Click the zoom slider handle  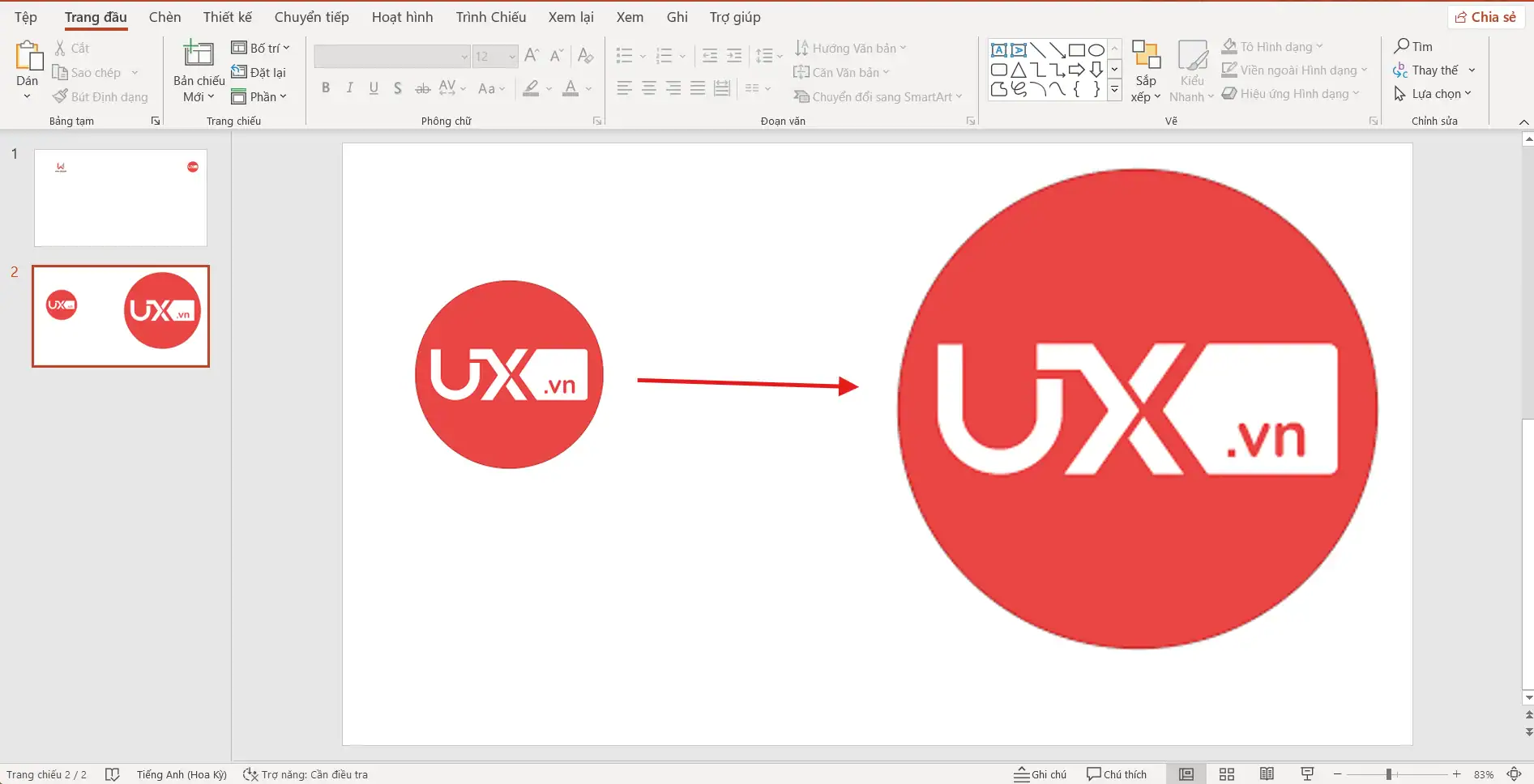click(x=1389, y=774)
